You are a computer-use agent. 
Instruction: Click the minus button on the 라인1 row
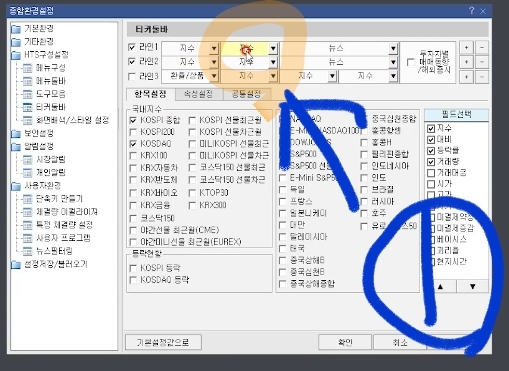tap(482, 48)
